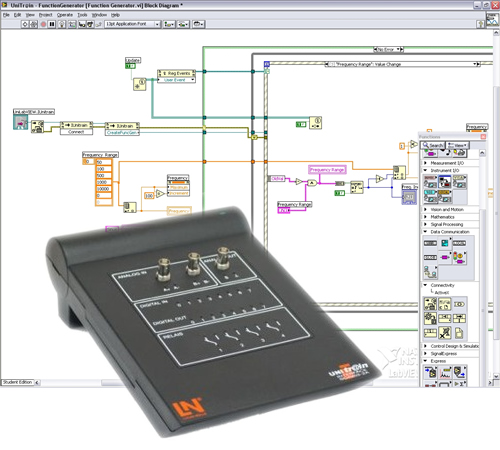Click the traffic light synchronization icon
The image size is (500, 450).
click(x=459, y=258)
